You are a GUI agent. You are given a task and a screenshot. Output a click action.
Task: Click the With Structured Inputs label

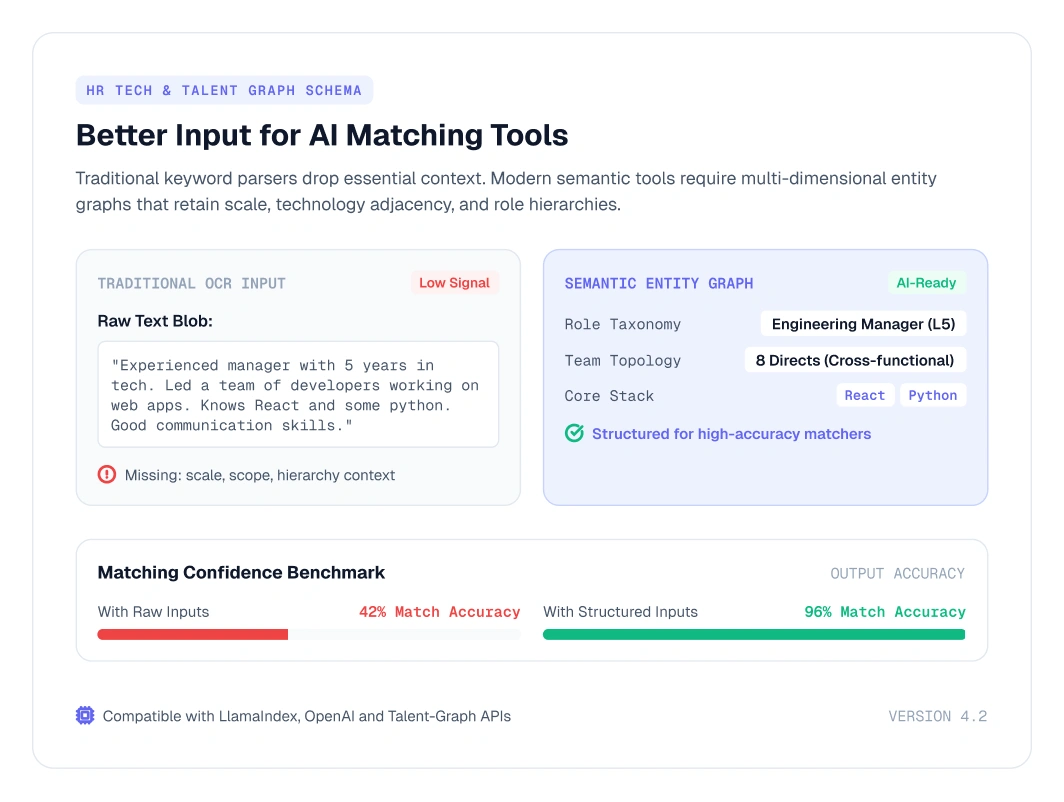tap(620, 611)
